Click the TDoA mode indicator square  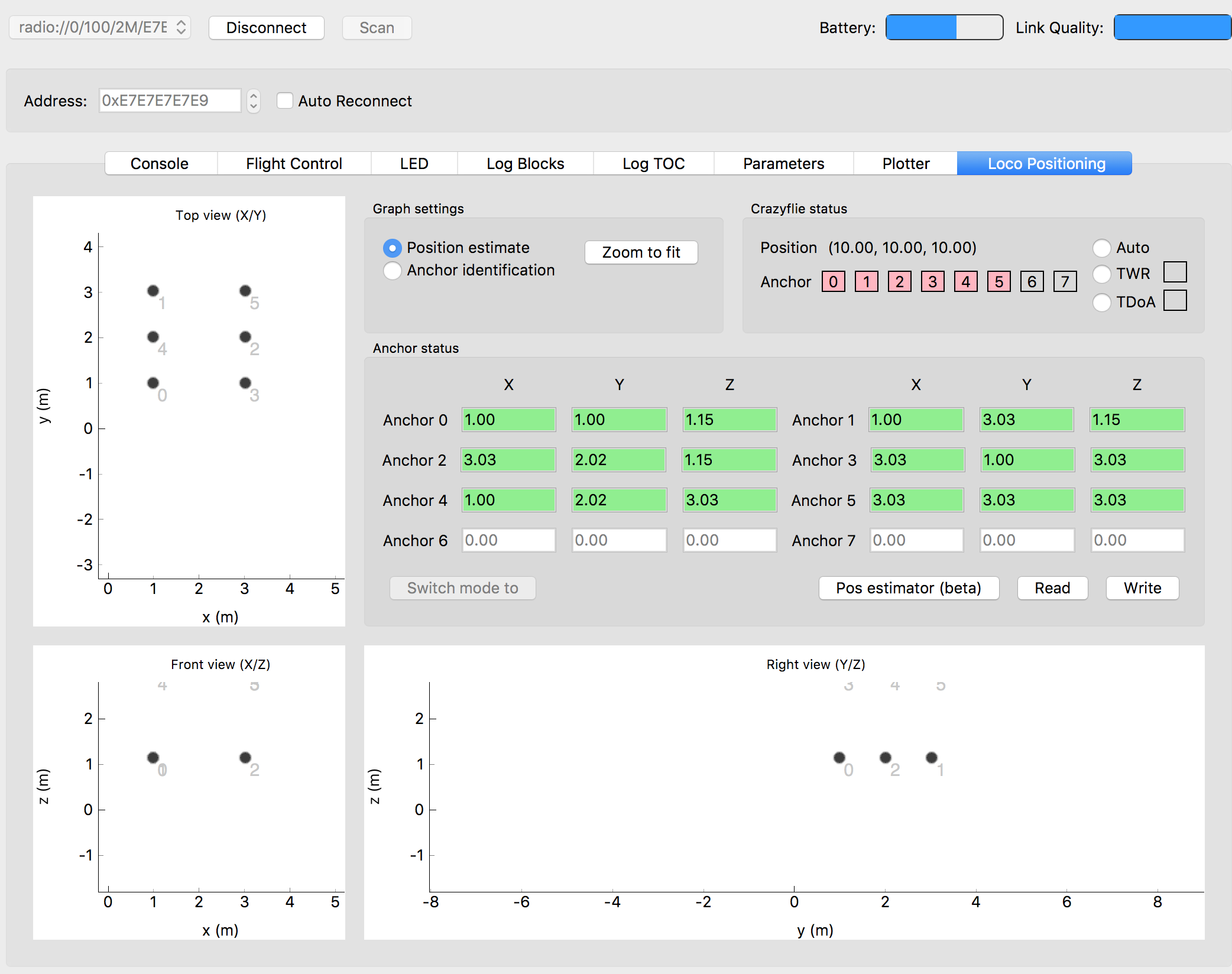[x=1175, y=300]
